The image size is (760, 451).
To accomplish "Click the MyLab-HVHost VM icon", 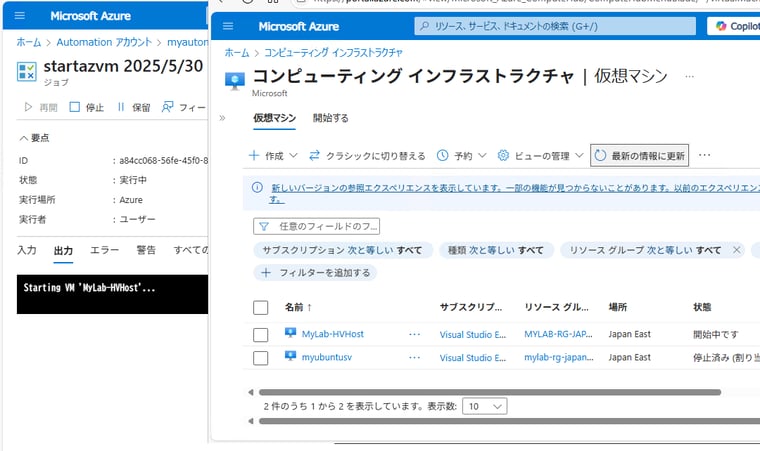I will (290, 333).
